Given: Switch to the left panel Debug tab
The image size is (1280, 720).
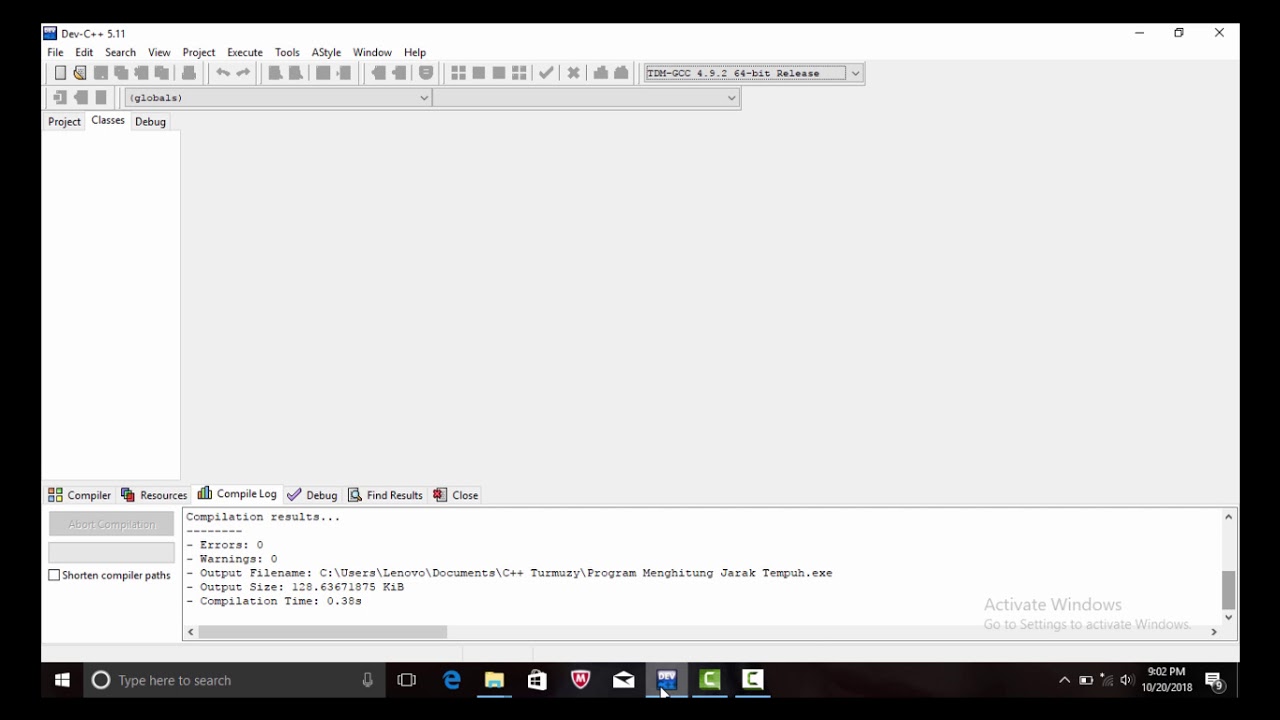Looking at the screenshot, I should pyautogui.click(x=150, y=121).
